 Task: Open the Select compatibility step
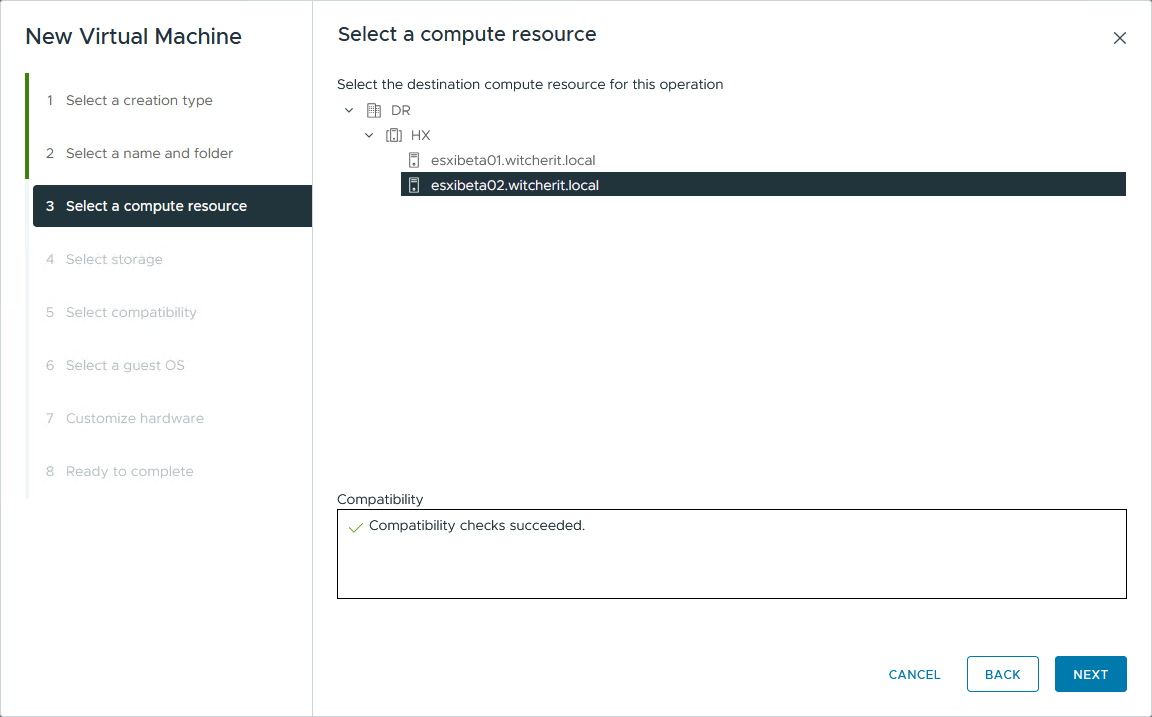(131, 312)
